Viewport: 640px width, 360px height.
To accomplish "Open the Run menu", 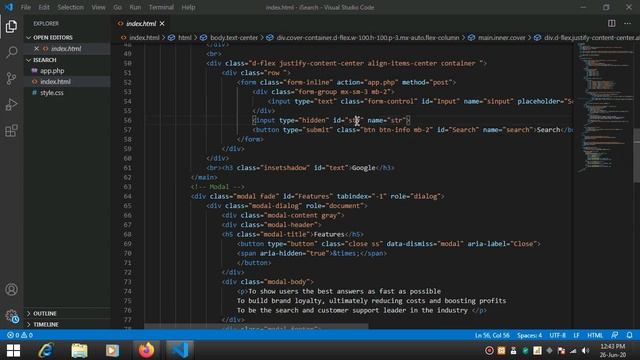I will pos(135,7).
